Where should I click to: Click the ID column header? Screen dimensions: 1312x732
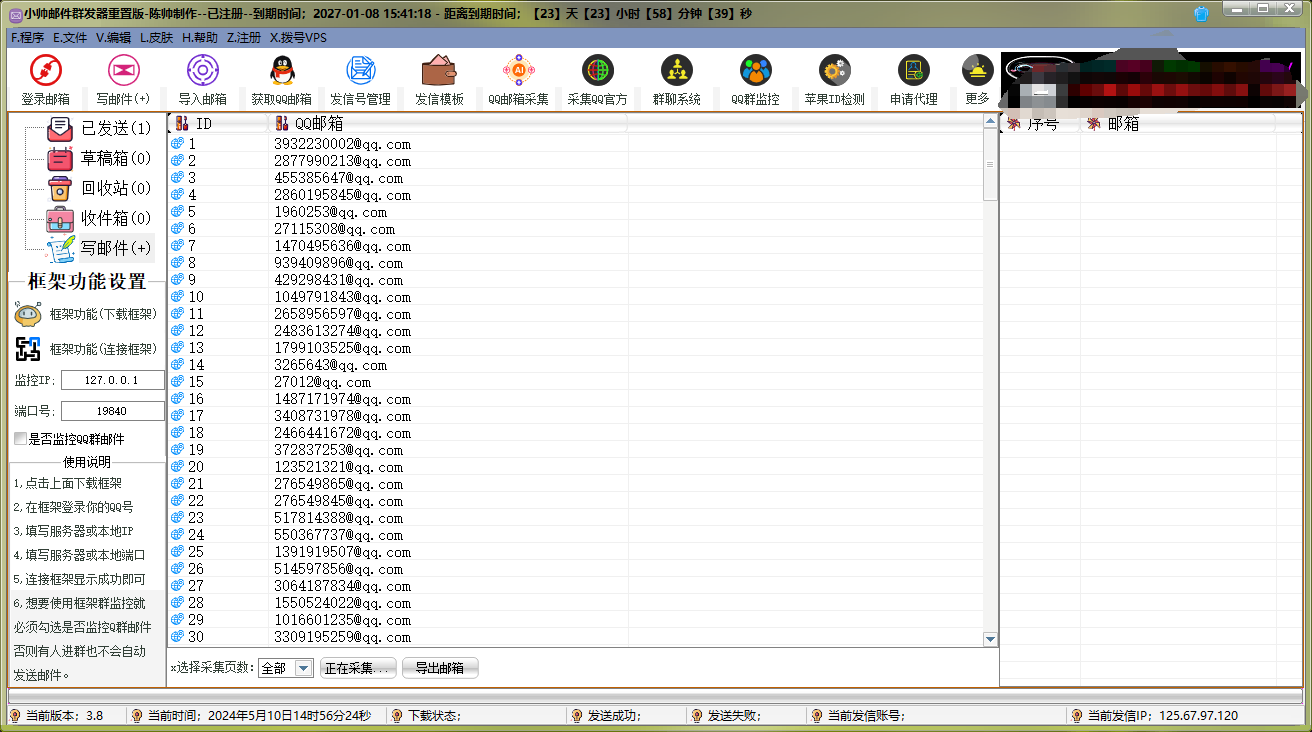(218, 124)
